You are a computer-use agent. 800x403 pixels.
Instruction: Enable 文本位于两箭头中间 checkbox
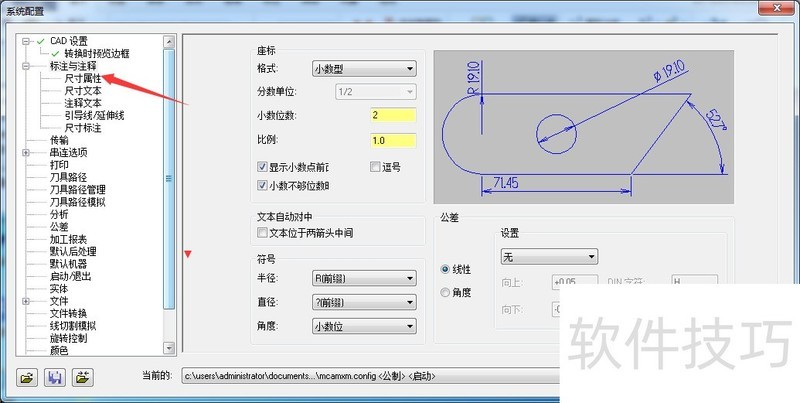pos(262,233)
